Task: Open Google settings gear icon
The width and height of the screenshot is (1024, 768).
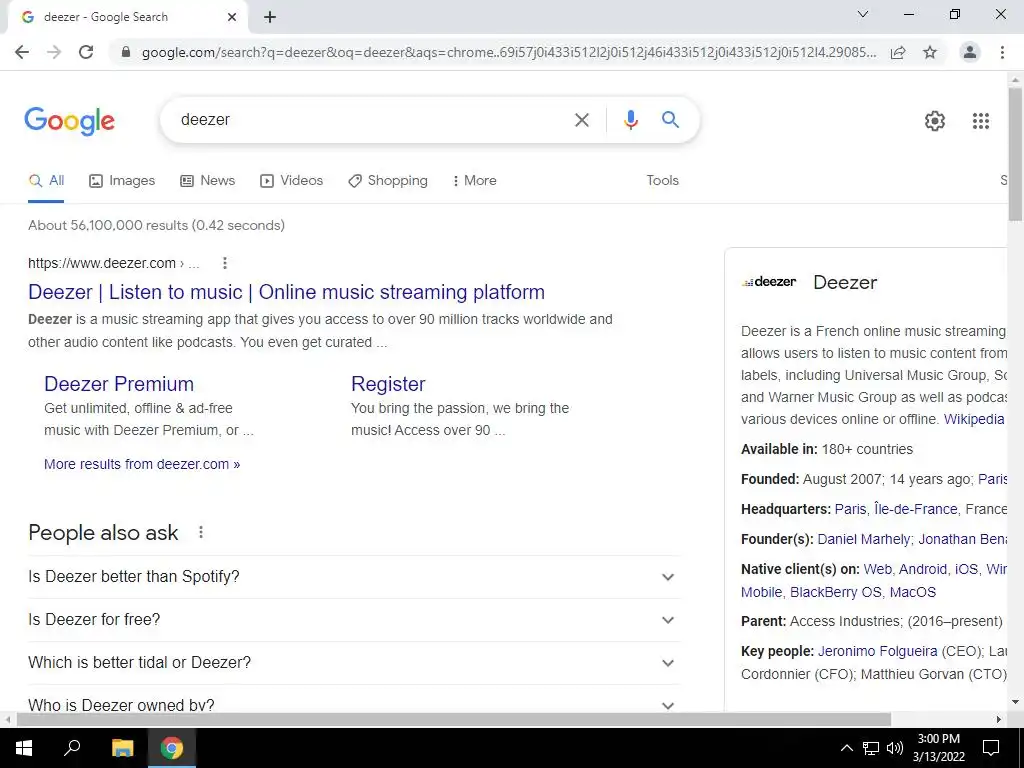Action: (935, 121)
